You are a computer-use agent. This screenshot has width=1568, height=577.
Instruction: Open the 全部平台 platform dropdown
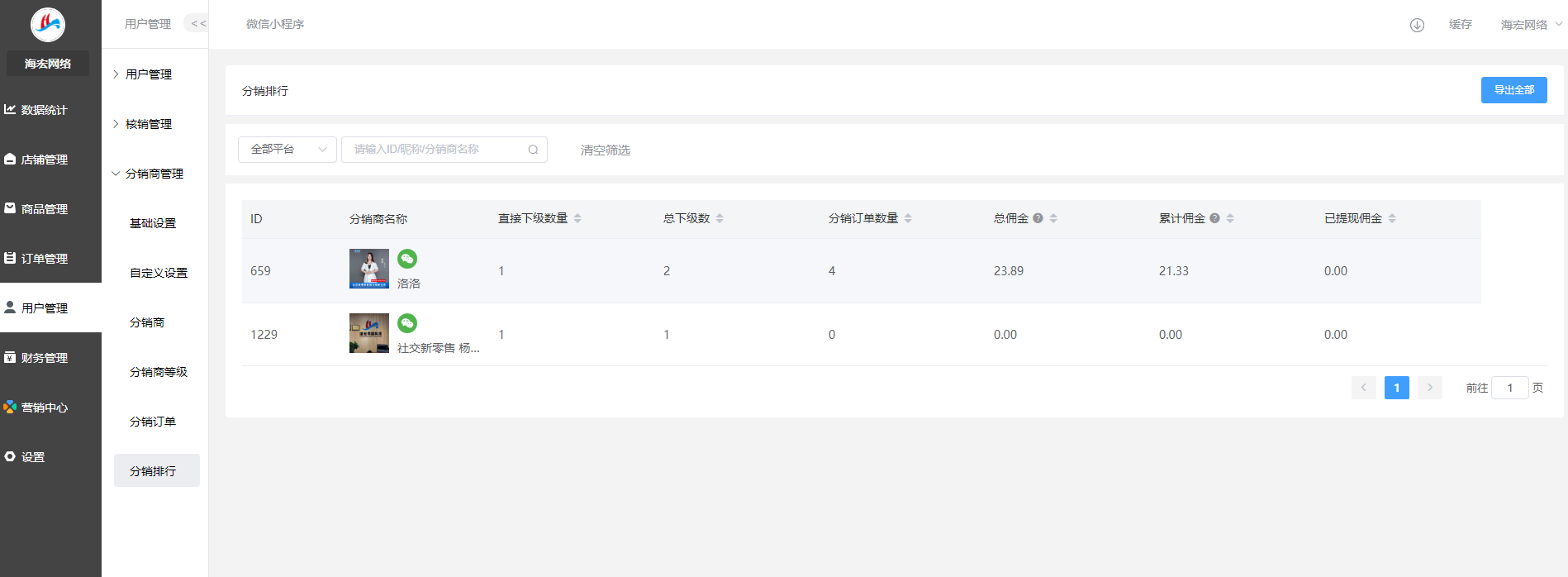[287, 150]
